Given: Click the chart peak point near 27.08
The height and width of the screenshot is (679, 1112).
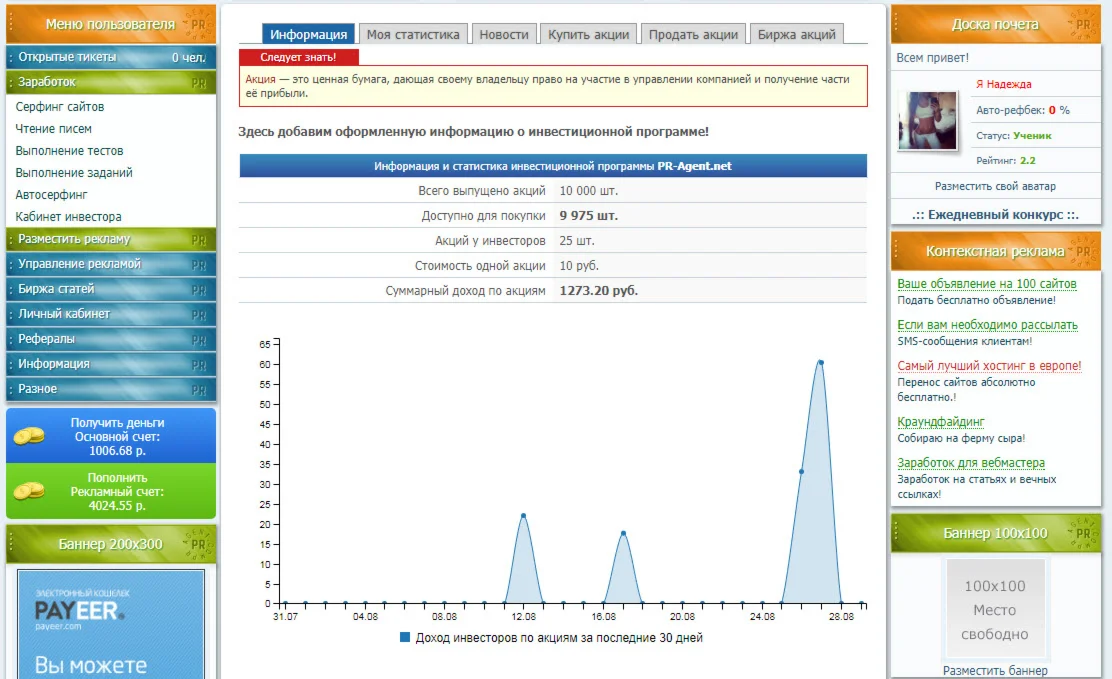Looking at the screenshot, I should click(821, 363).
